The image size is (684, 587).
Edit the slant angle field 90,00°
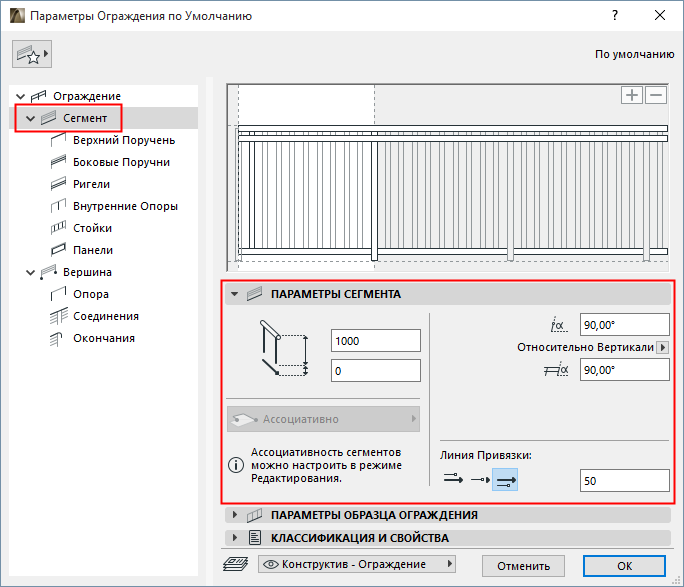(625, 325)
